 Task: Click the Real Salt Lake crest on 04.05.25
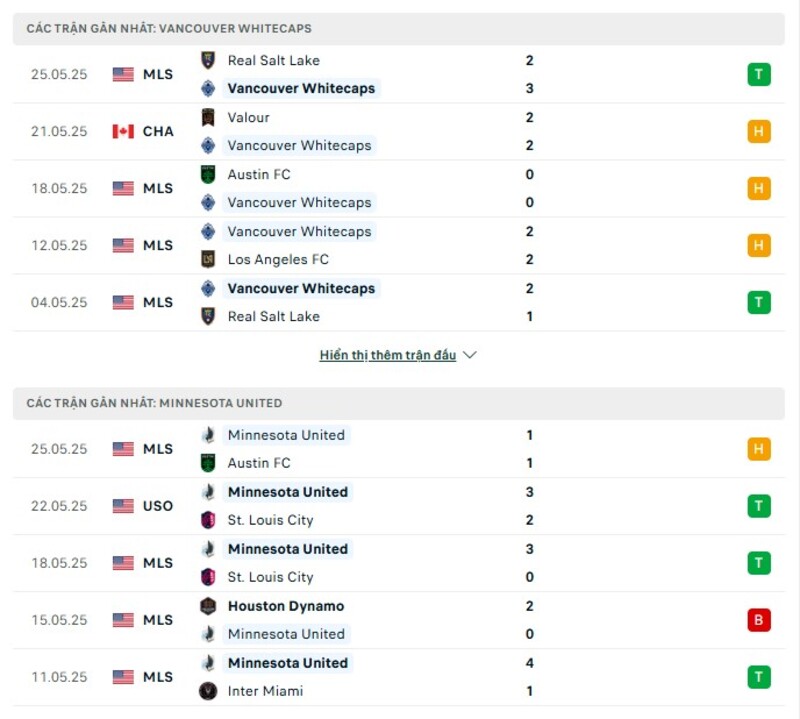pos(208,316)
